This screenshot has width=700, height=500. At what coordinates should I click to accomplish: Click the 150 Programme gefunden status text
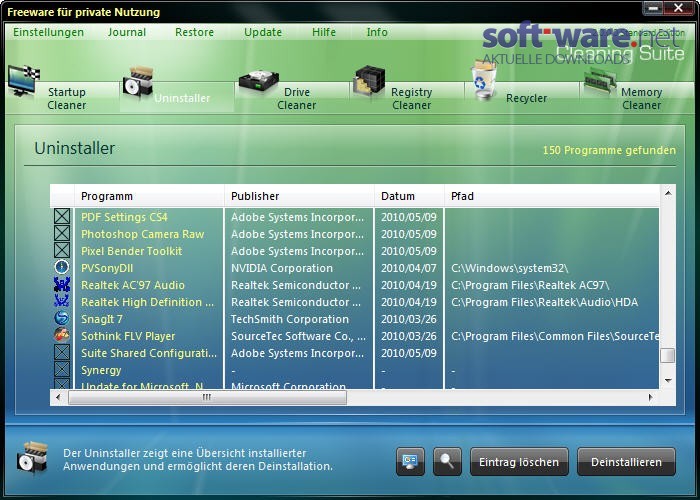click(609, 150)
